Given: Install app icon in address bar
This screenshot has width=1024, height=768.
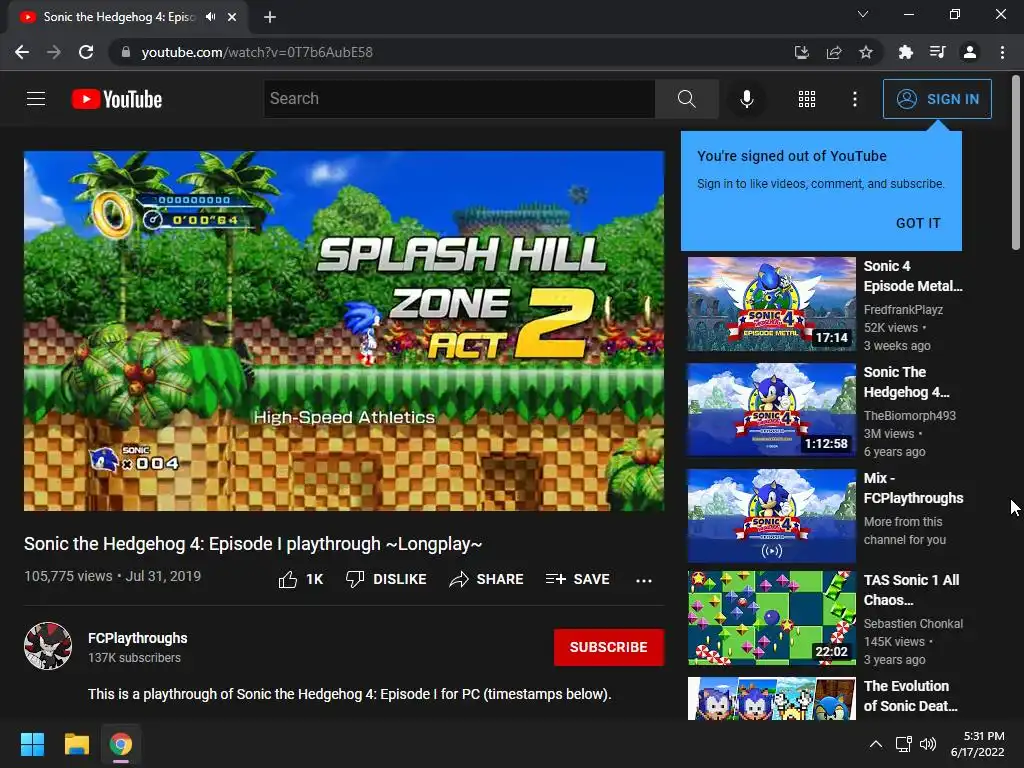Looking at the screenshot, I should point(802,52).
